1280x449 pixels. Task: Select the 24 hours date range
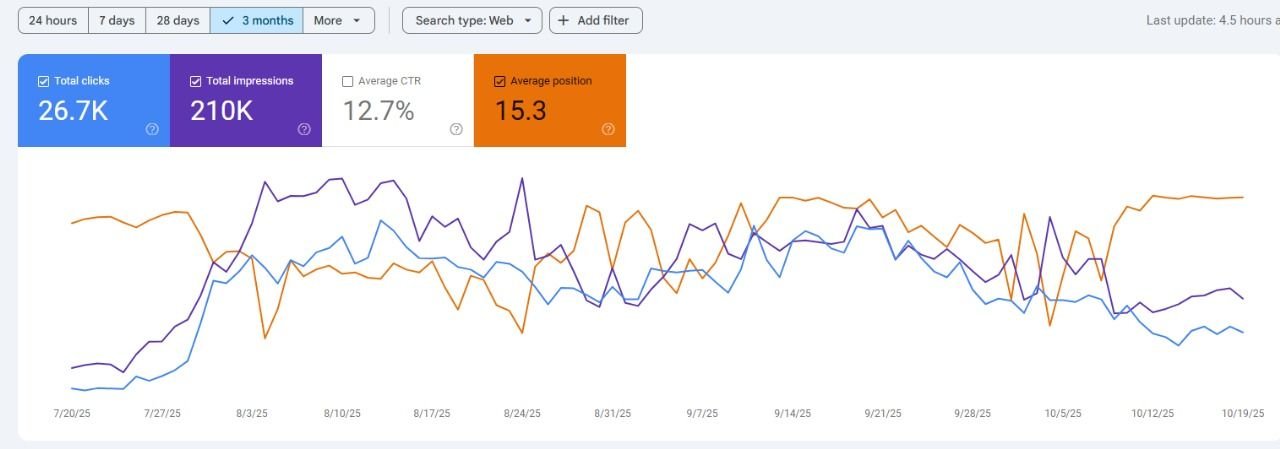pyautogui.click(x=53, y=20)
